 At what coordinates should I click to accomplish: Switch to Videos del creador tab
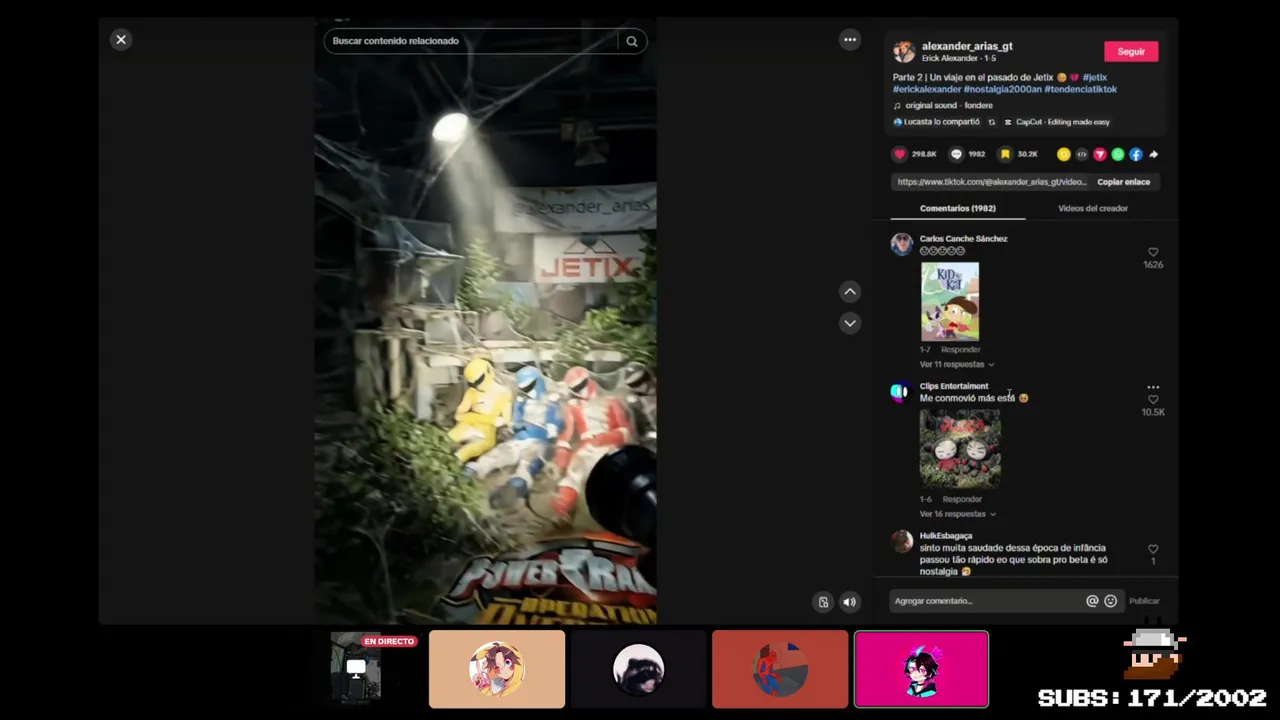(1092, 208)
